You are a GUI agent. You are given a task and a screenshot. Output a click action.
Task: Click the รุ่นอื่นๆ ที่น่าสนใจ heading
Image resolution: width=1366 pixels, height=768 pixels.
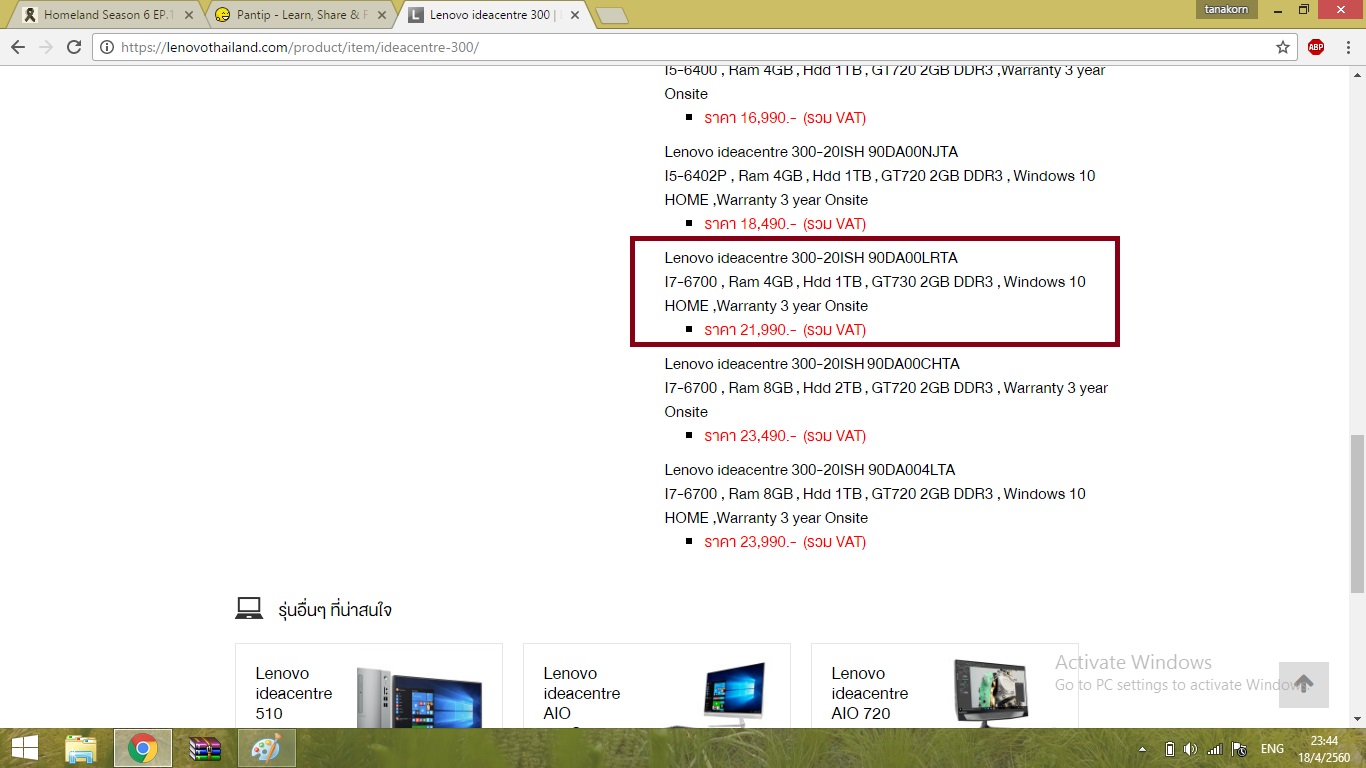click(x=335, y=609)
